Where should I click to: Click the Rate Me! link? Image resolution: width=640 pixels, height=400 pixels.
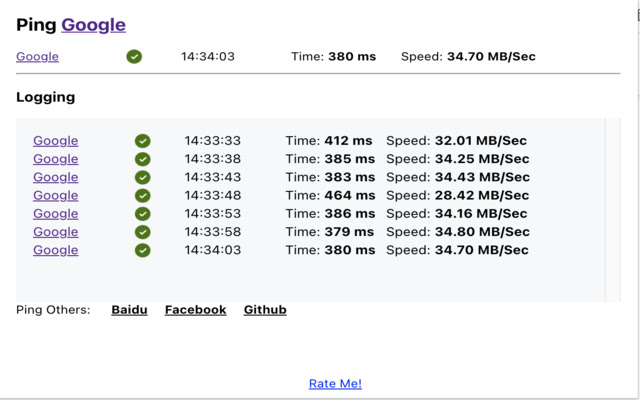click(x=335, y=384)
